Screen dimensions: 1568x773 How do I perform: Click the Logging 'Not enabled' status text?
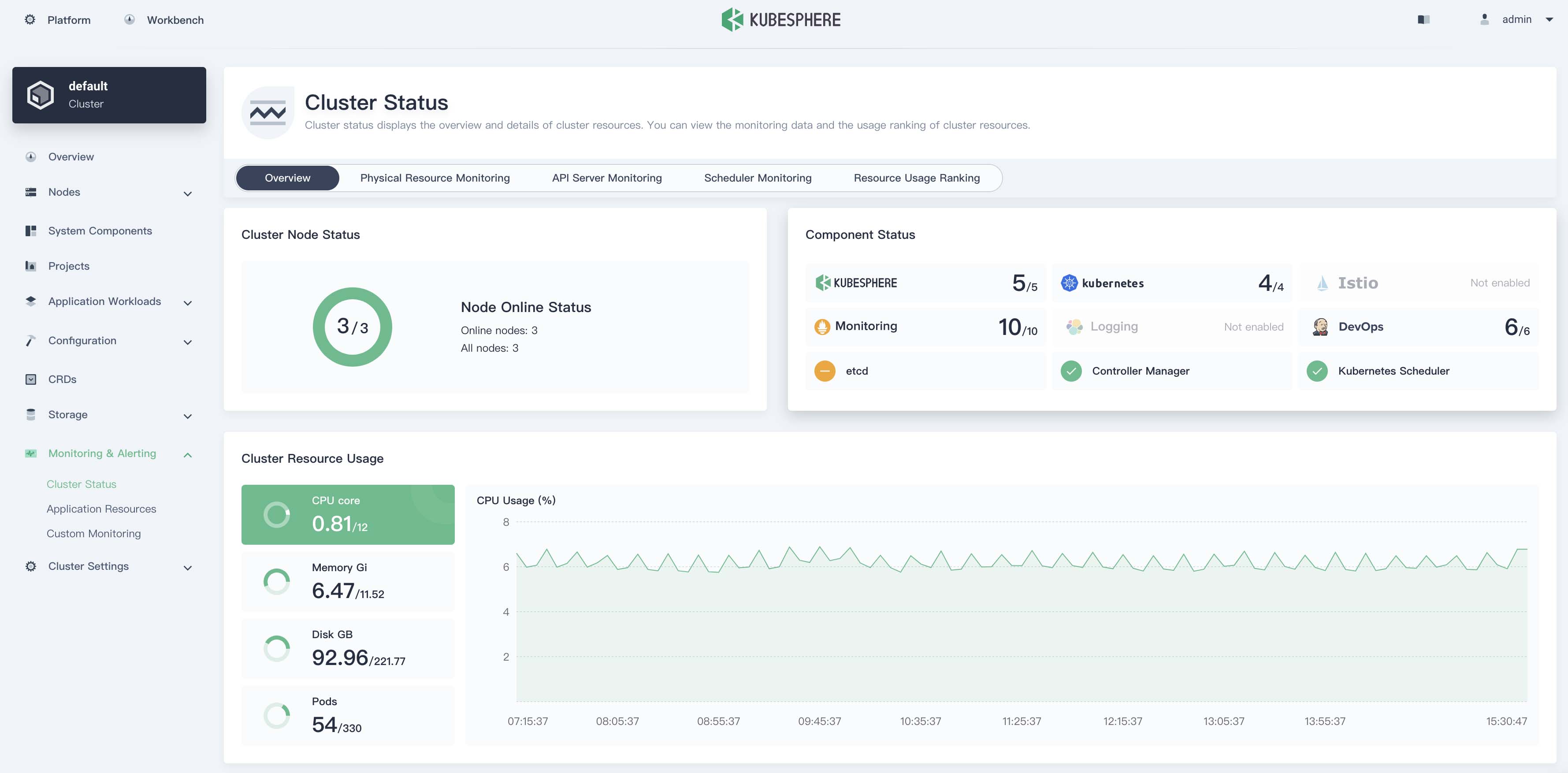tap(1254, 327)
